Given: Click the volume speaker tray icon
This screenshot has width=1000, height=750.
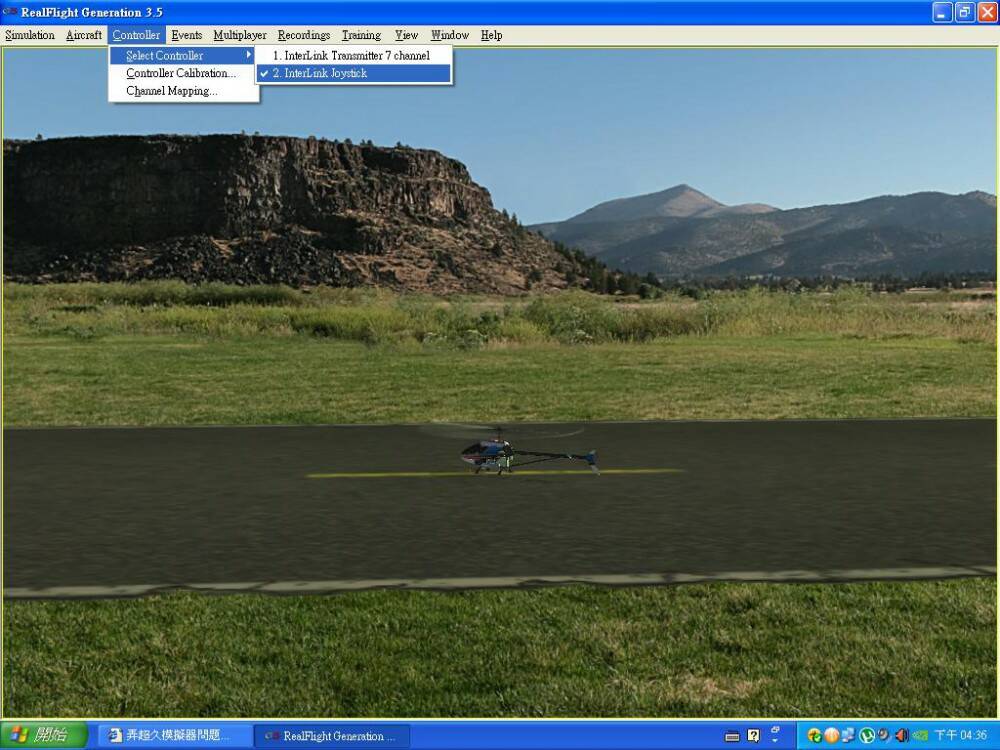Looking at the screenshot, I should pyautogui.click(x=902, y=736).
